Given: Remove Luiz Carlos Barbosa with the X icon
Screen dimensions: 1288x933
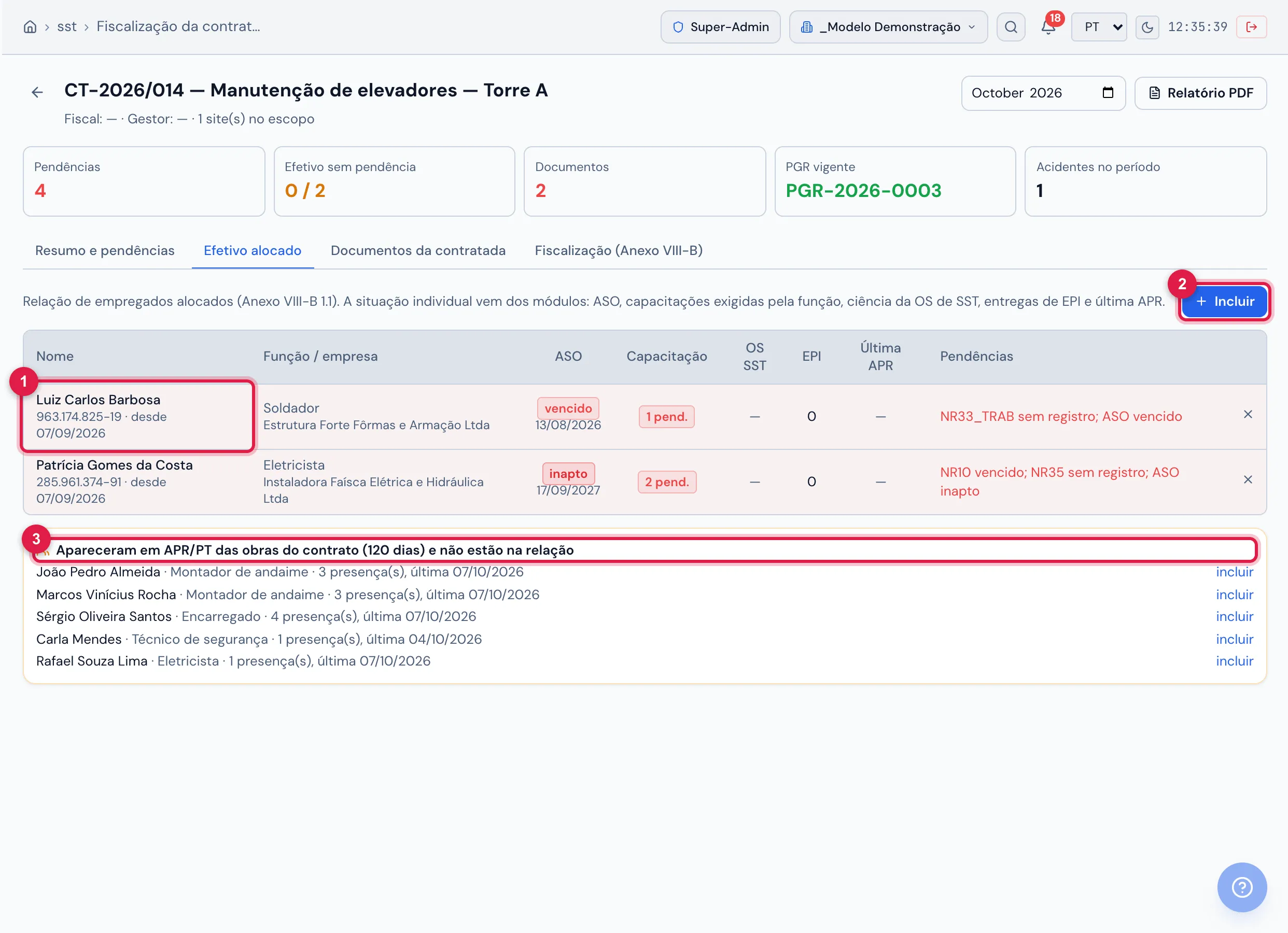Looking at the screenshot, I should (x=1248, y=415).
